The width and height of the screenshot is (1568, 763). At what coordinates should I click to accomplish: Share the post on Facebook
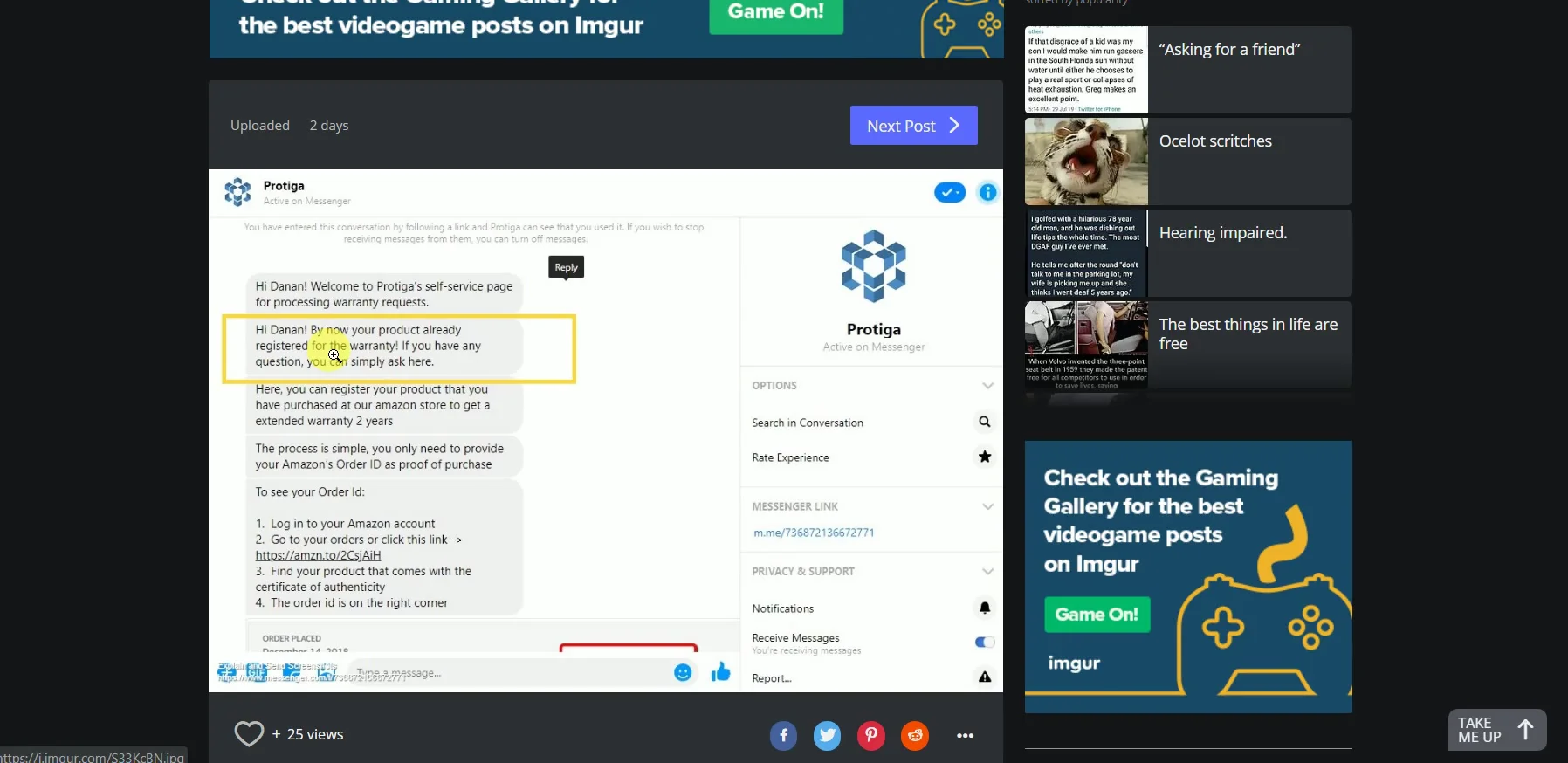pos(783,736)
